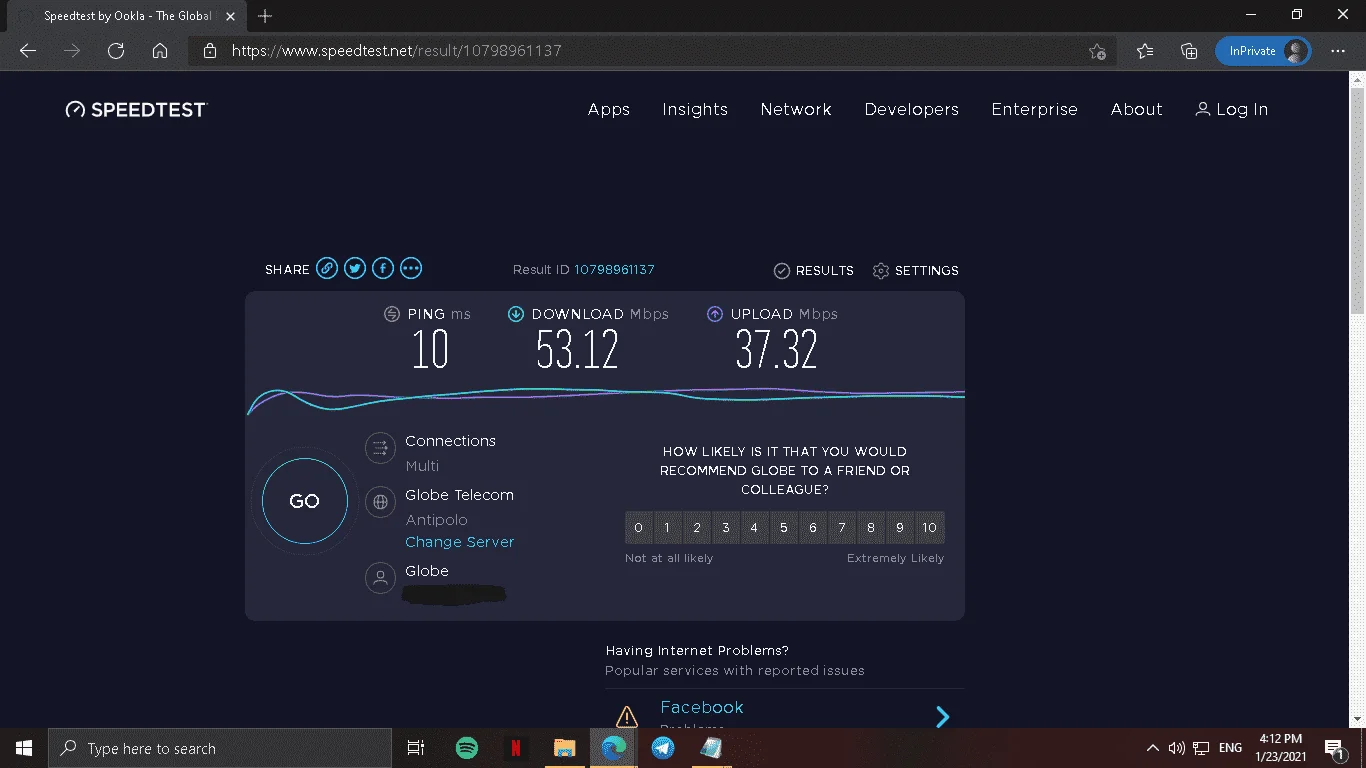Open the Favorites list
Image resolution: width=1366 pixels, height=768 pixels.
click(1145, 51)
